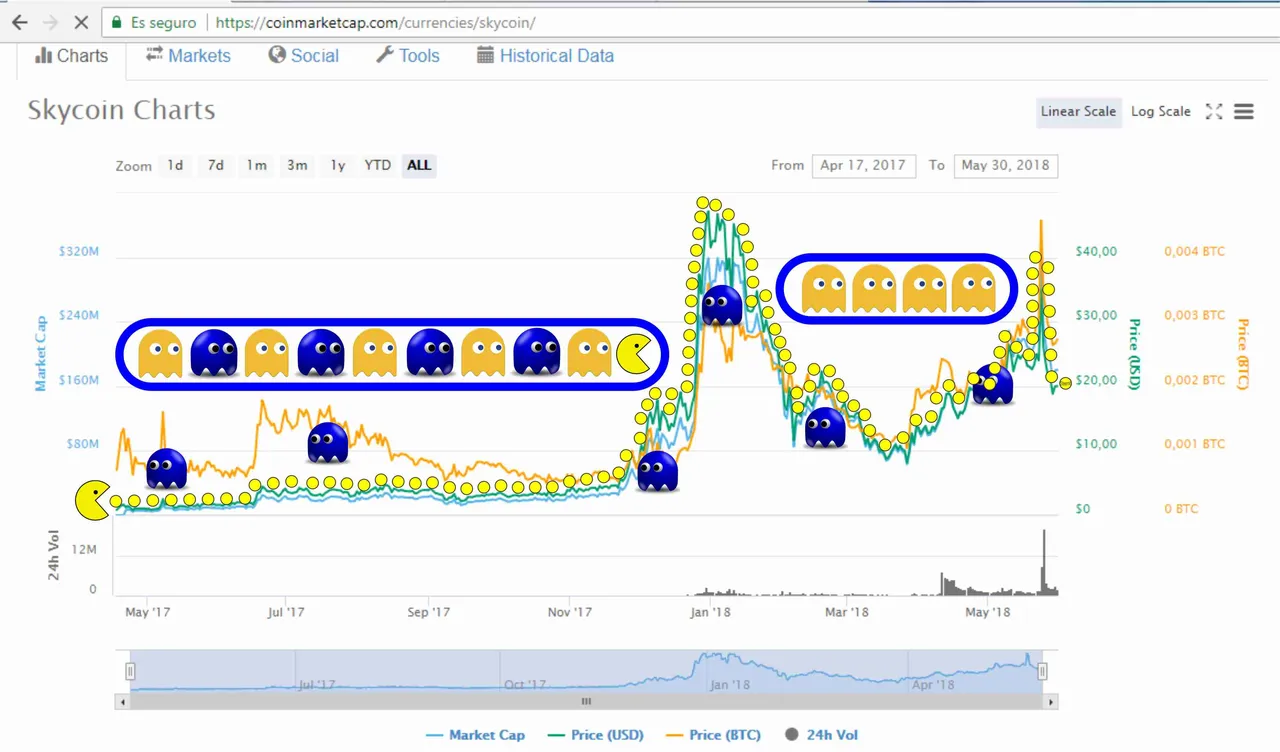
Task: Click the navigator scrollbar thumb grip
Action: [x=587, y=702]
